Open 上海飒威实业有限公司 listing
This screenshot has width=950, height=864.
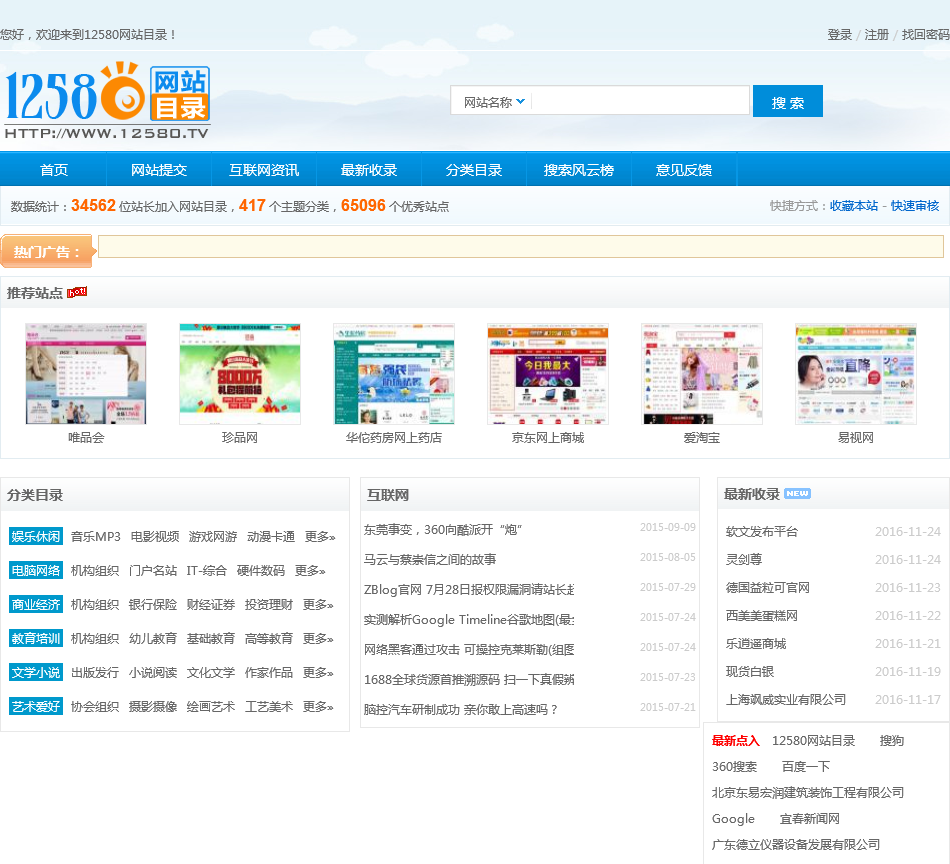coord(786,699)
